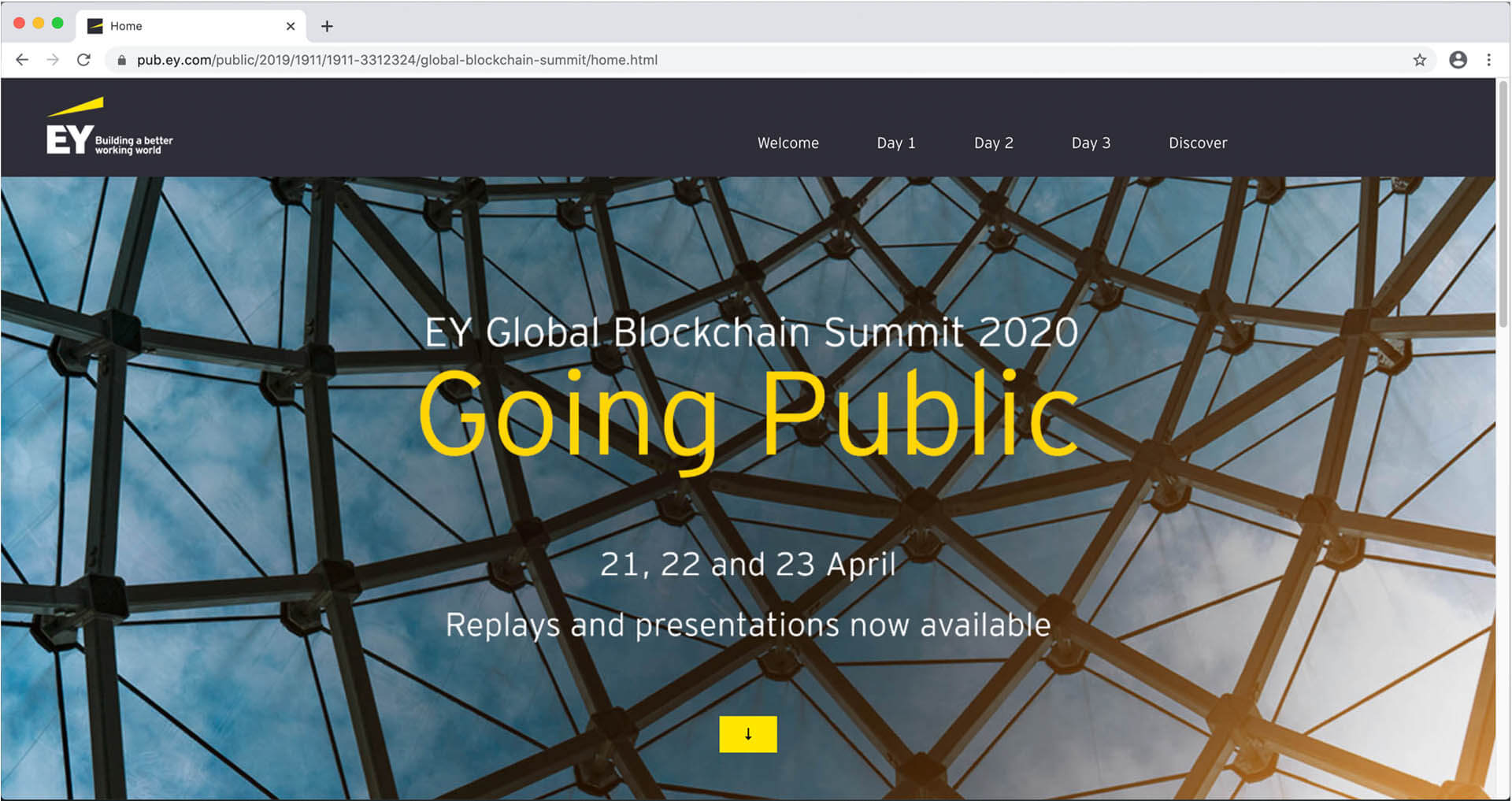
Task: Select the Home browser tab
Action: tap(191, 26)
